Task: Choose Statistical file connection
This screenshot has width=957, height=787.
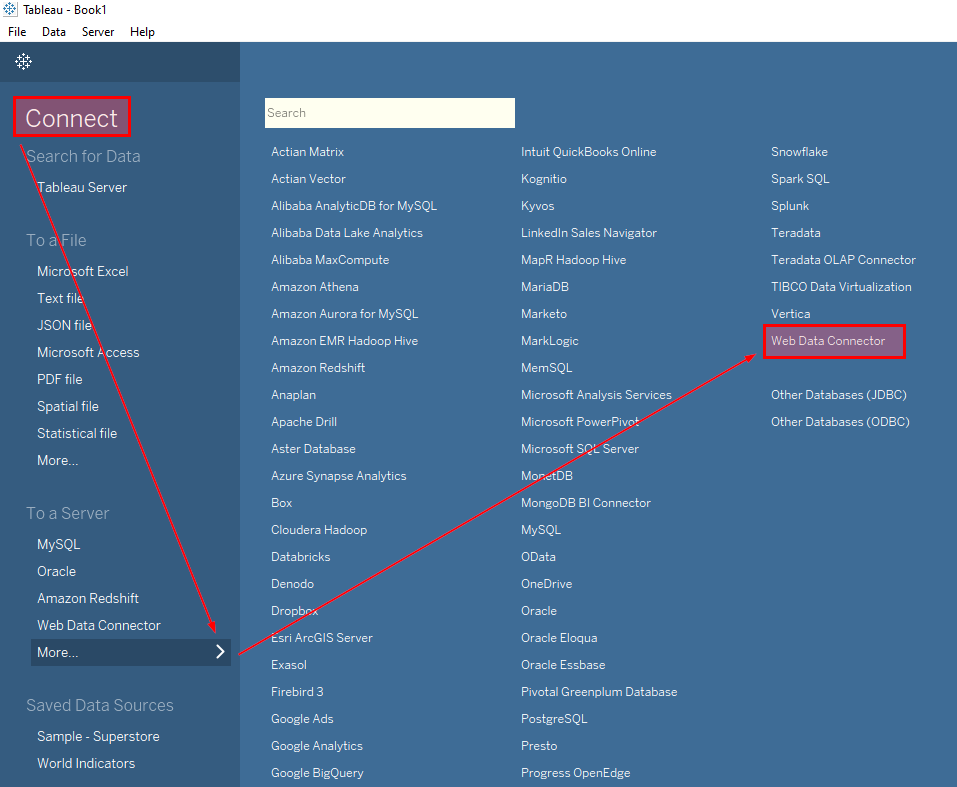Action: tap(77, 433)
